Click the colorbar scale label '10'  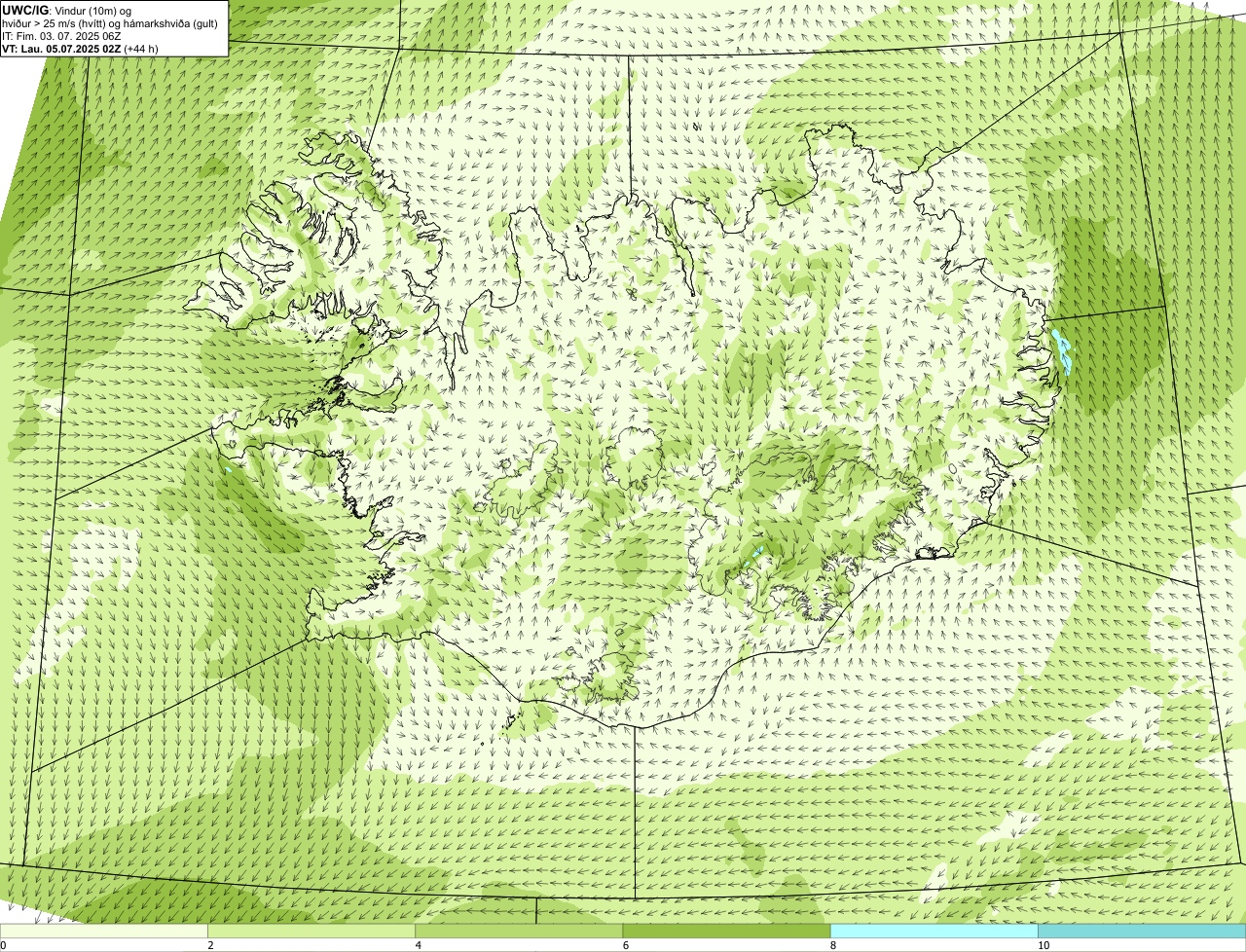click(1043, 945)
